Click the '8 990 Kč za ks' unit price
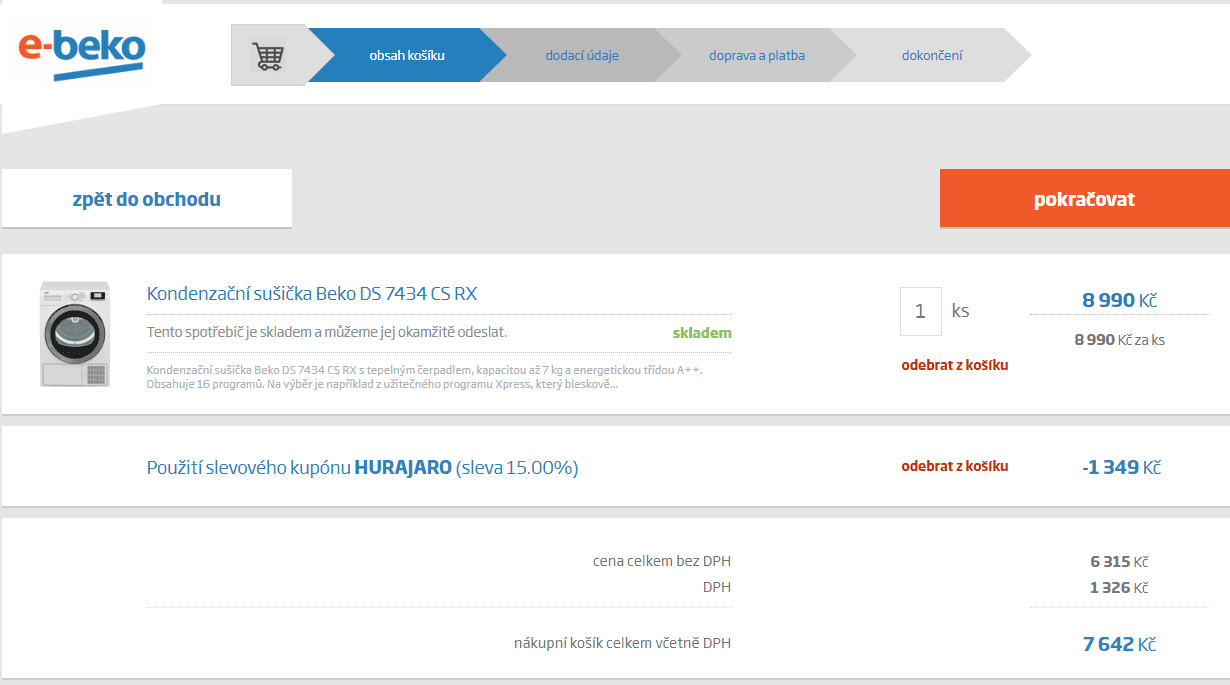 tap(1119, 340)
